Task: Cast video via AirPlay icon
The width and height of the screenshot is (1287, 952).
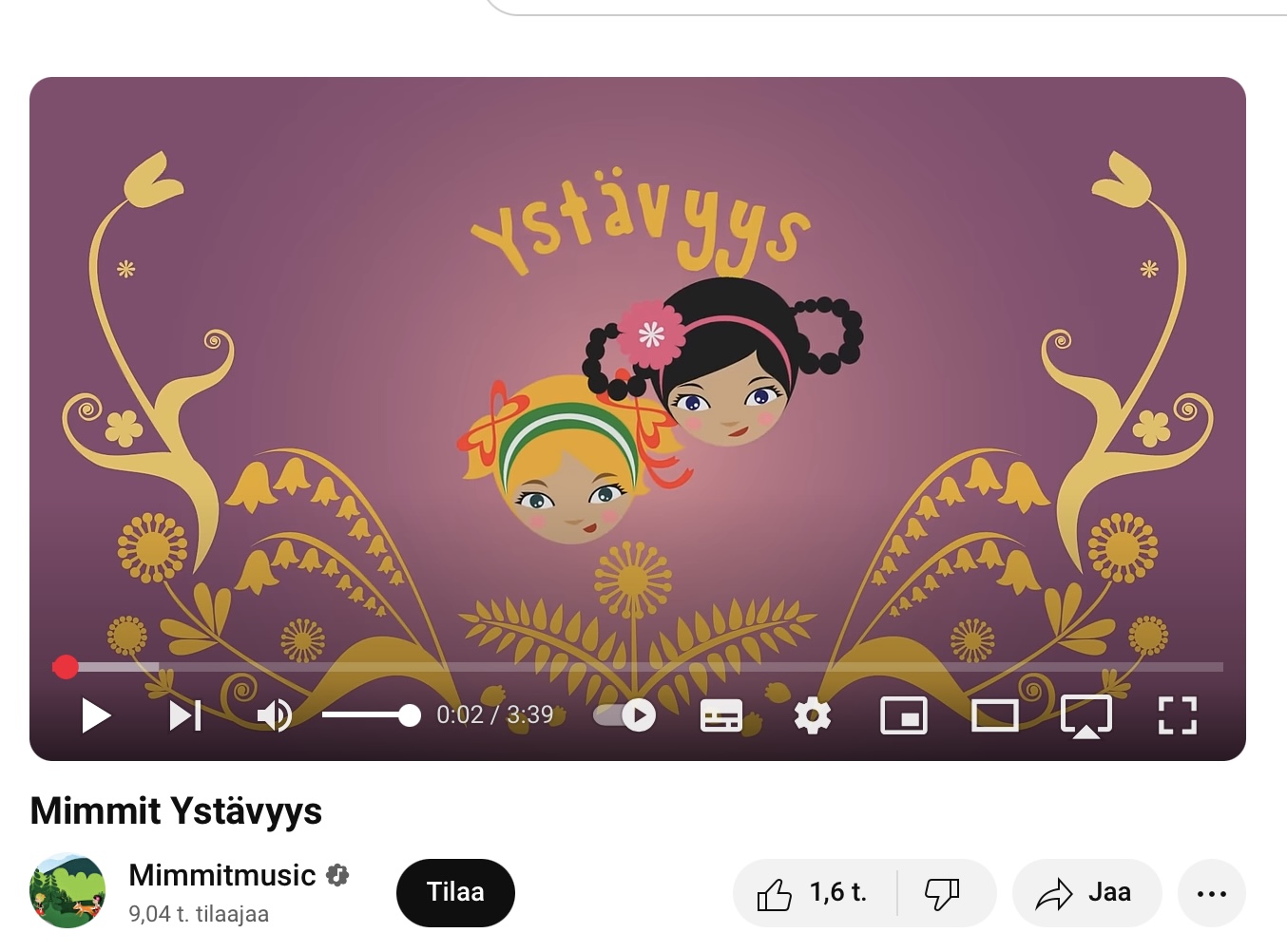Action: click(1086, 716)
